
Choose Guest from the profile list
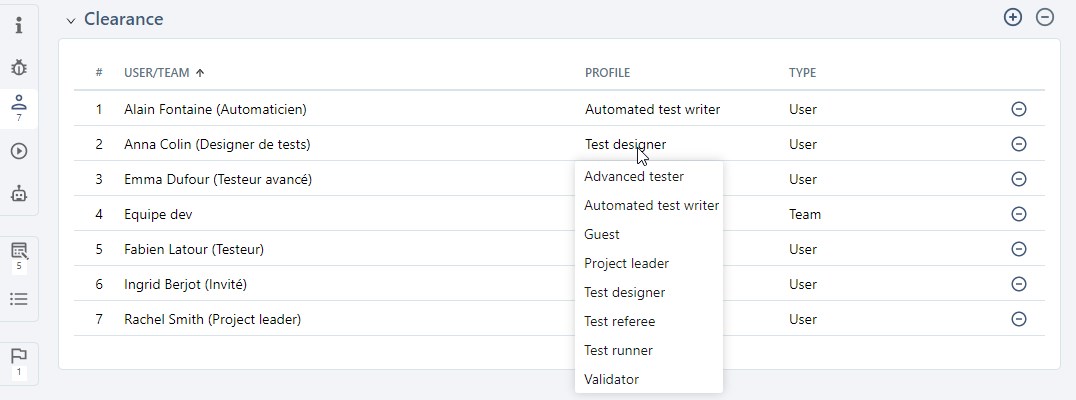pos(602,234)
